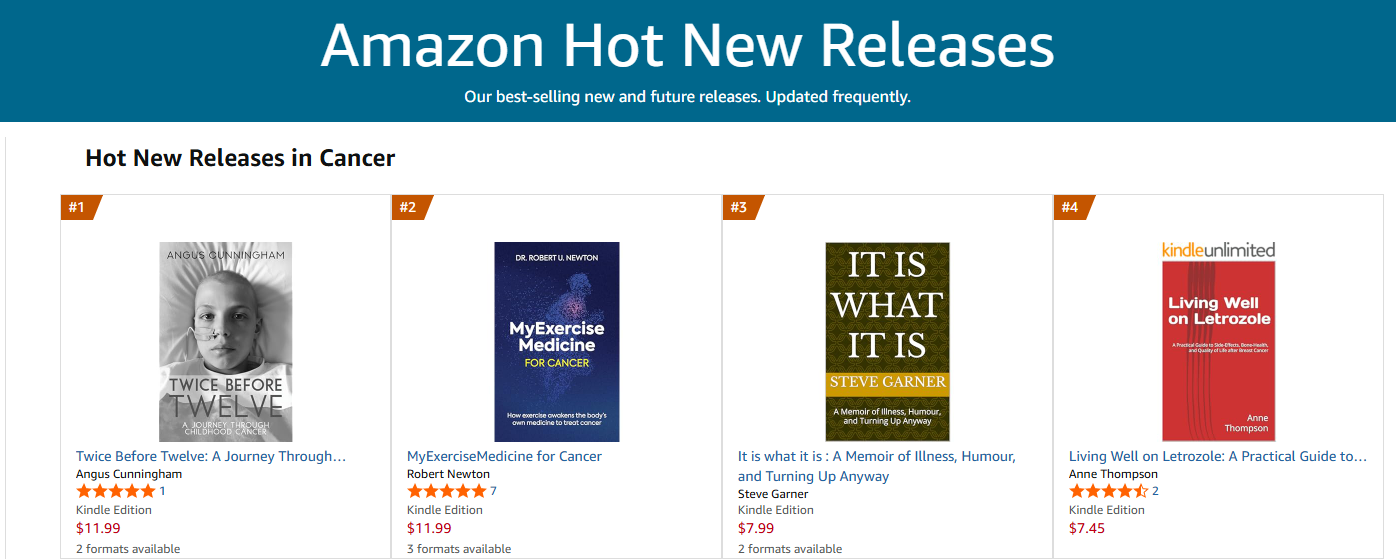1396x559 pixels.
Task: Click the #3 rank badge
Action: click(x=741, y=207)
